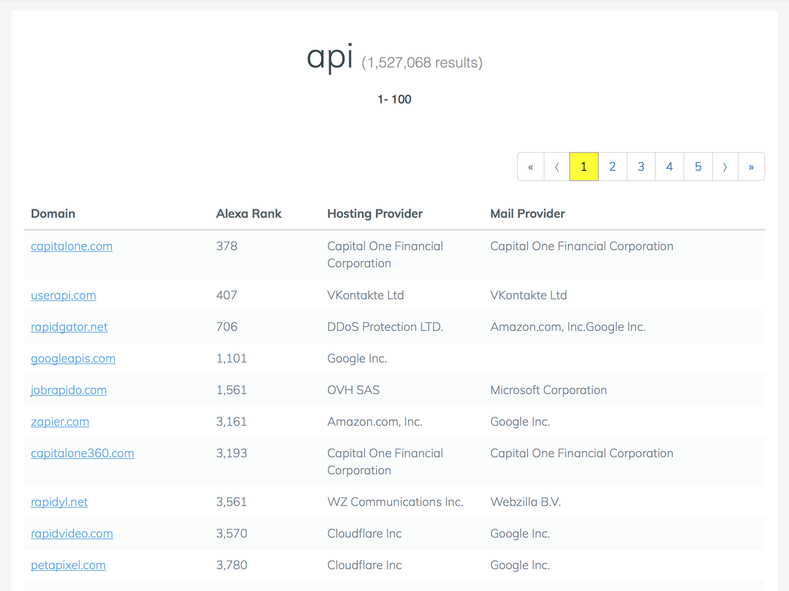Go to page 2 of results
This screenshot has height=591, width=789.
[612, 166]
